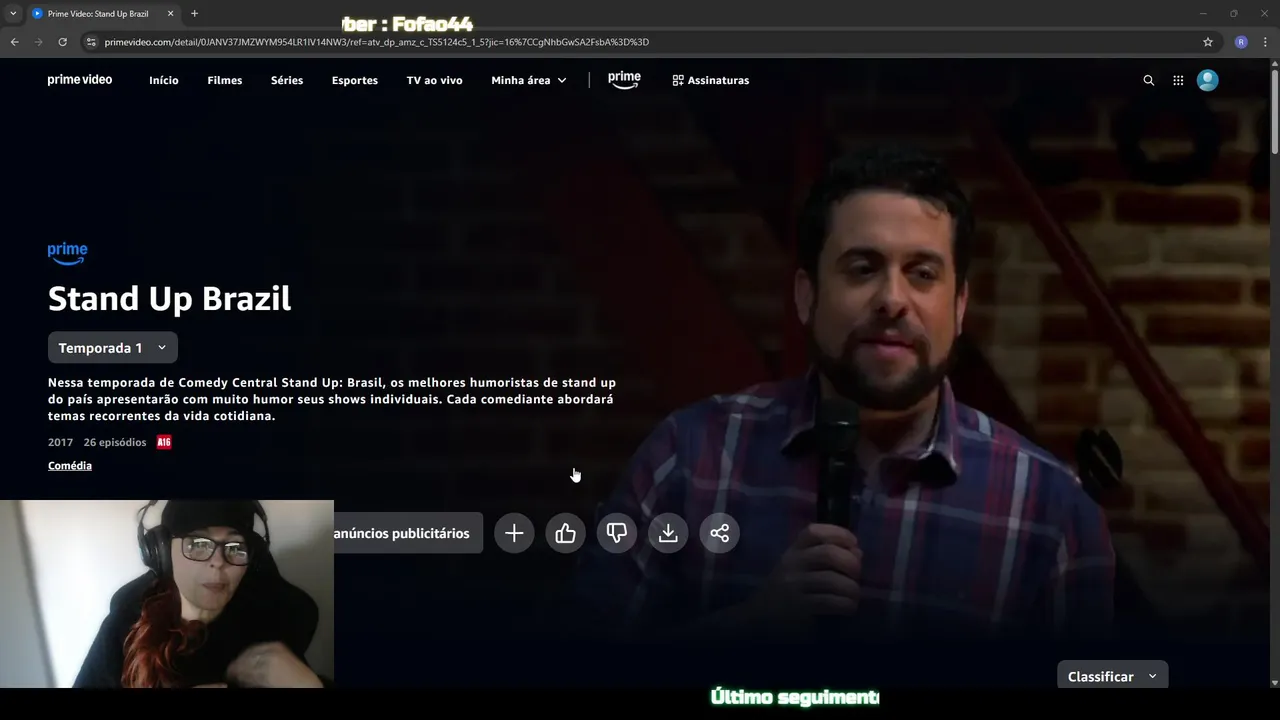Click the page vertical scrollbar
The image size is (1280, 720).
click(1274, 110)
